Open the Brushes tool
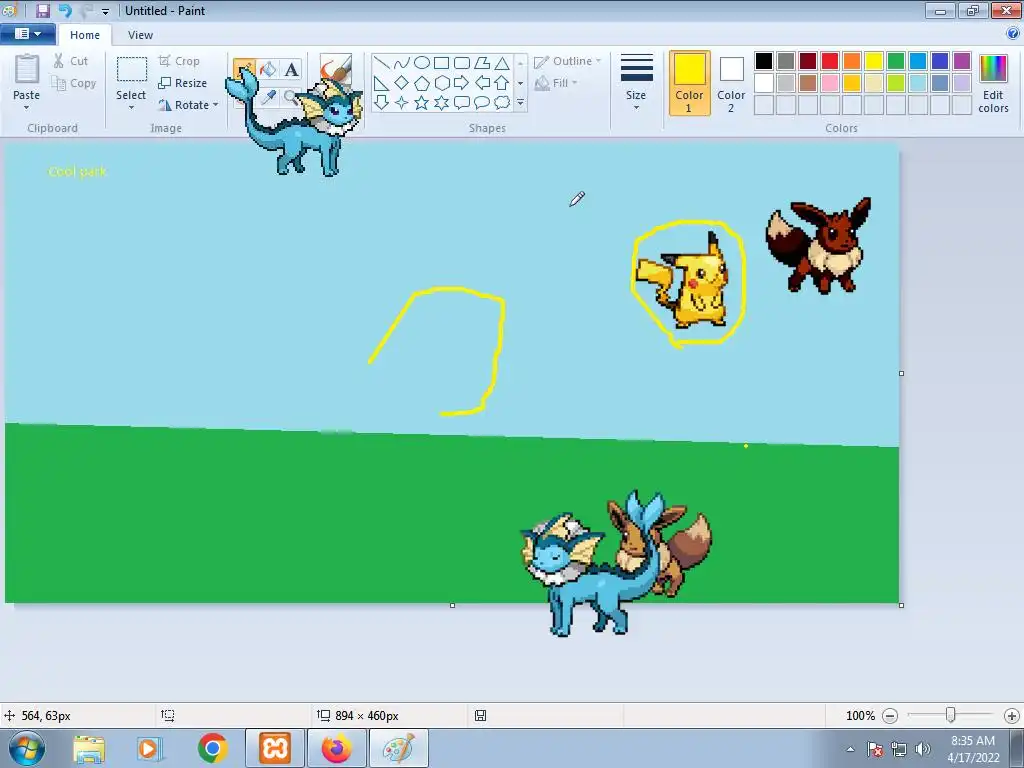1024x768 pixels. tap(336, 69)
